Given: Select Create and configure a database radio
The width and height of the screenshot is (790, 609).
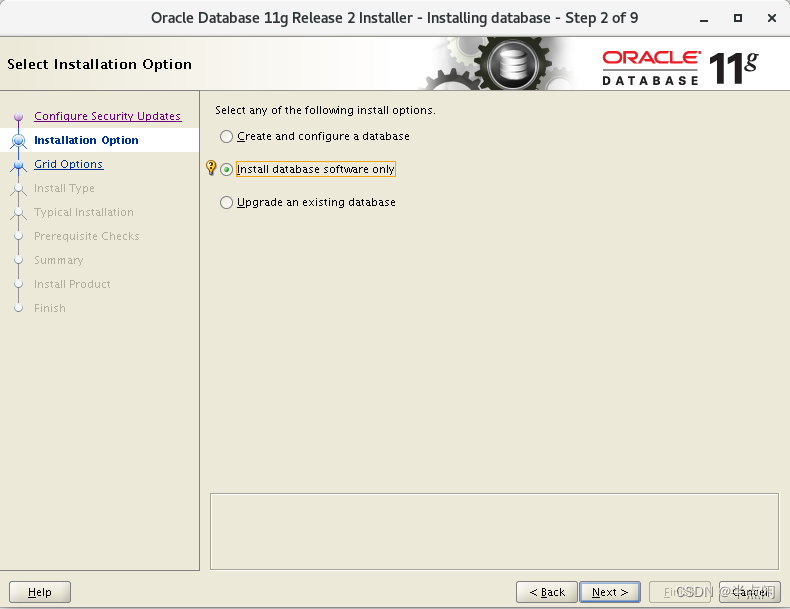Looking at the screenshot, I should click(226, 137).
